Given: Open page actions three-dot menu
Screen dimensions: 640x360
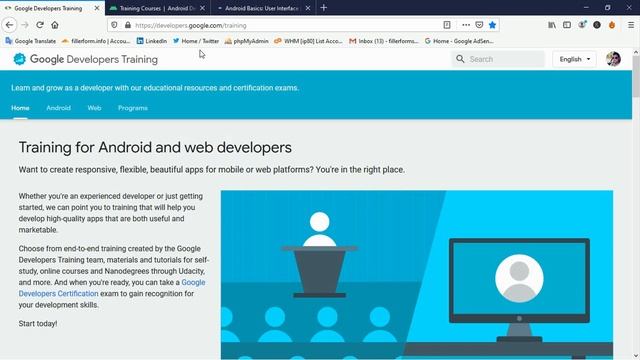Looking at the screenshot, I should point(466,25).
